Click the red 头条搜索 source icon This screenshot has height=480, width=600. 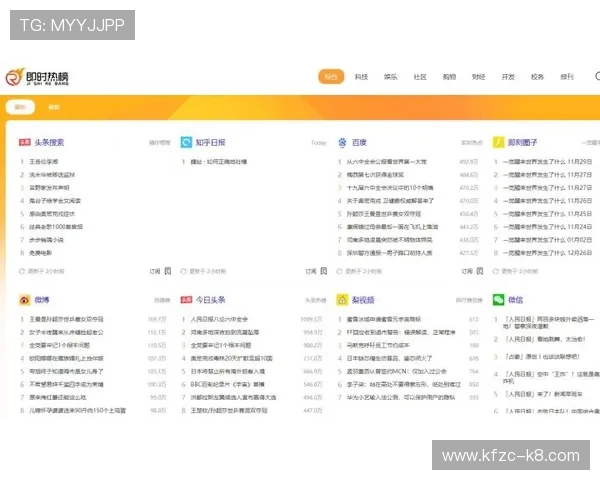click(x=24, y=142)
